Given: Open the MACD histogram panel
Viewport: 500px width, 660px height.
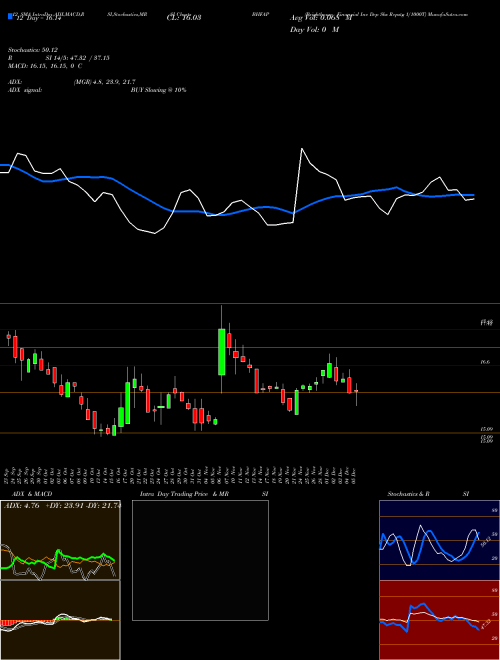Looking at the screenshot, I should coord(60,620).
